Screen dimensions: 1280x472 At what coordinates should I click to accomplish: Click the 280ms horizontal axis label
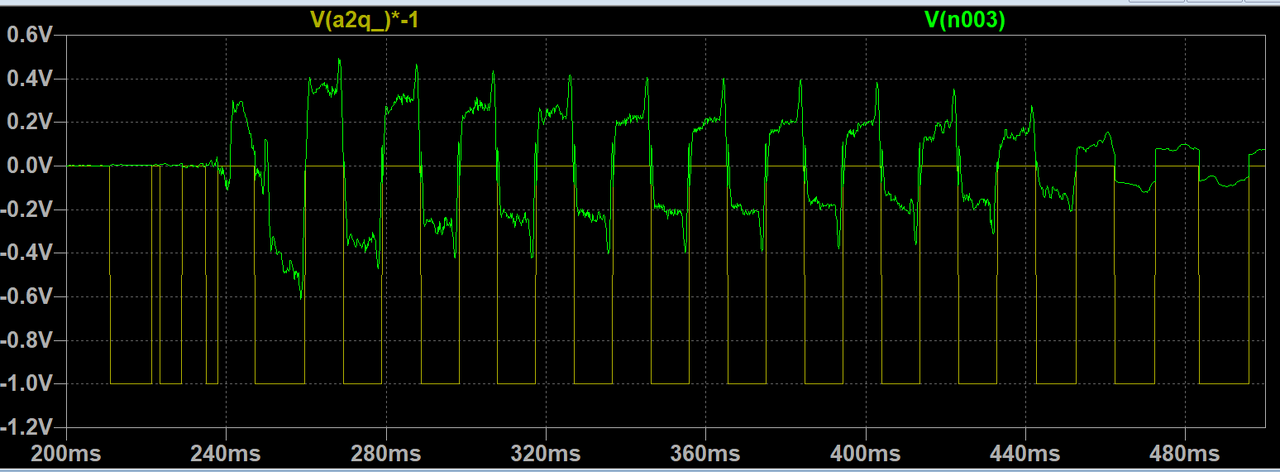click(x=385, y=453)
